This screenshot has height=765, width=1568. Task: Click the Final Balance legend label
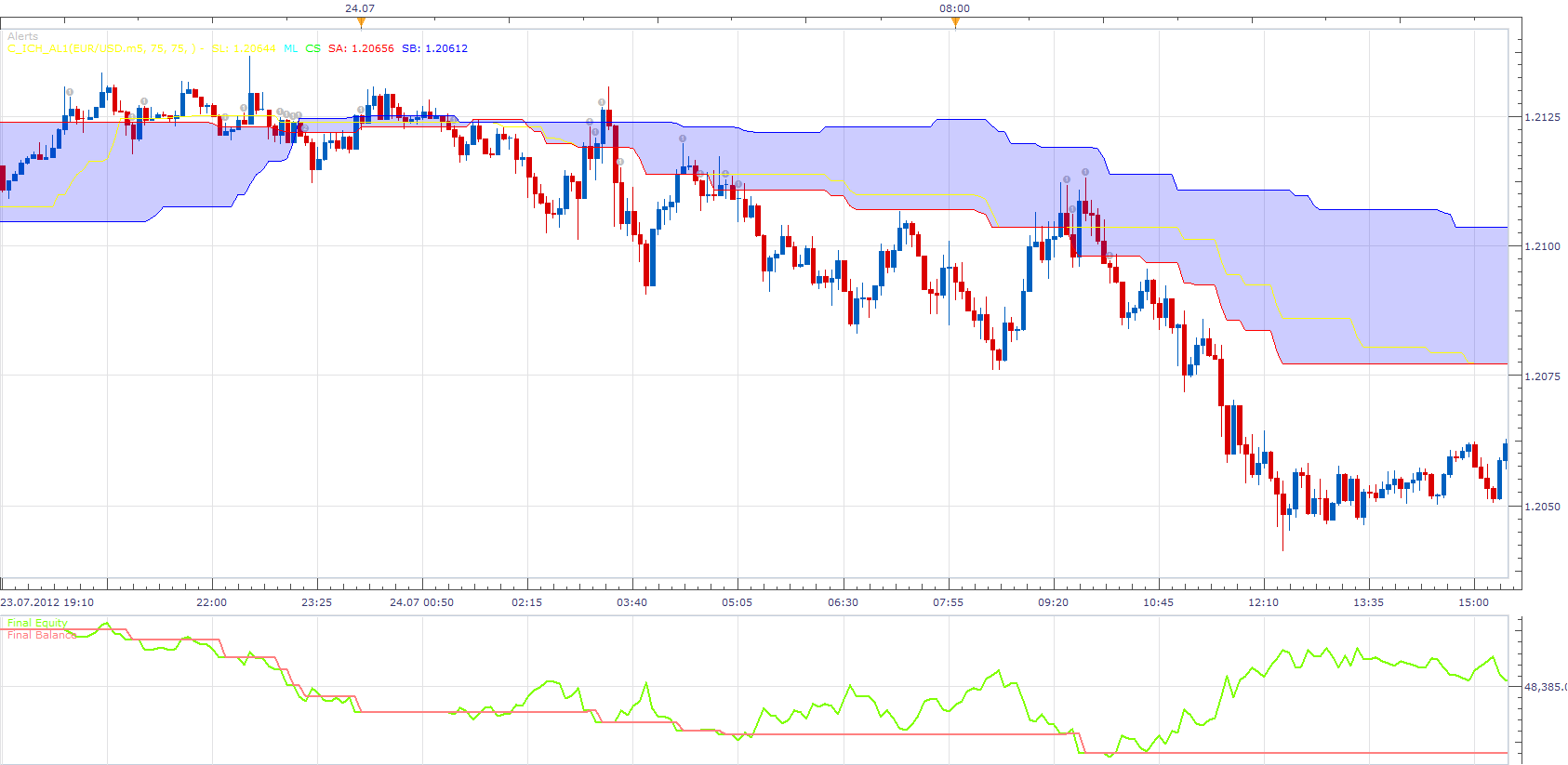(x=42, y=635)
